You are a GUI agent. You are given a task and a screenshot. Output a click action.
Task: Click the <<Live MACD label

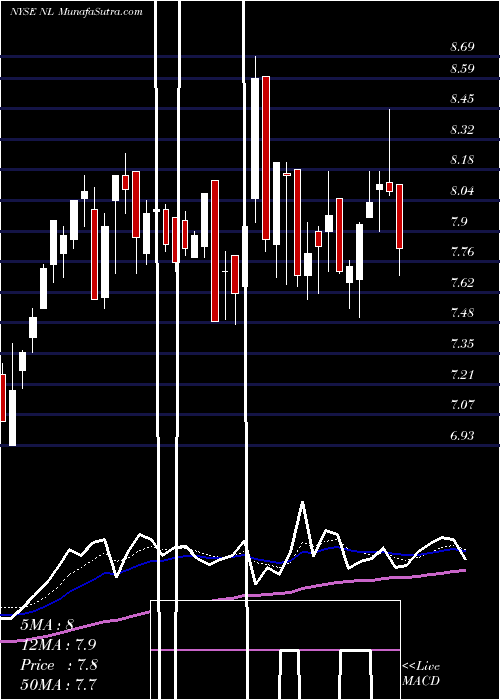click(421, 673)
